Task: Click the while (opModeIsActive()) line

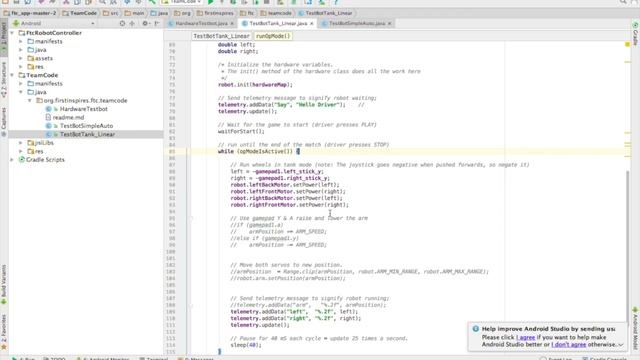Action: 259,151
